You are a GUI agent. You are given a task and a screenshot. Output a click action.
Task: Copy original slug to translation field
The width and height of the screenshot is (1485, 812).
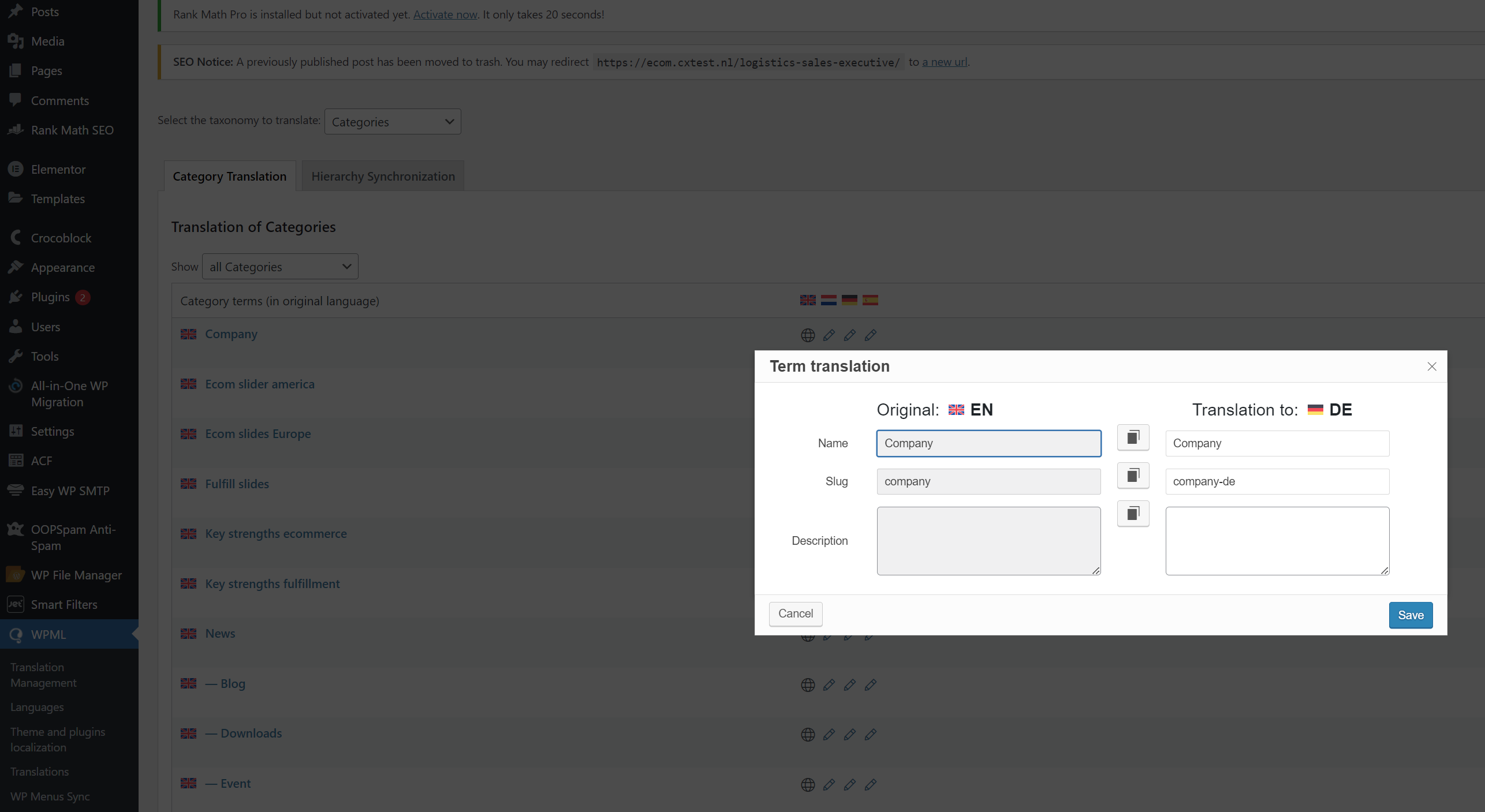point(1133,476)
